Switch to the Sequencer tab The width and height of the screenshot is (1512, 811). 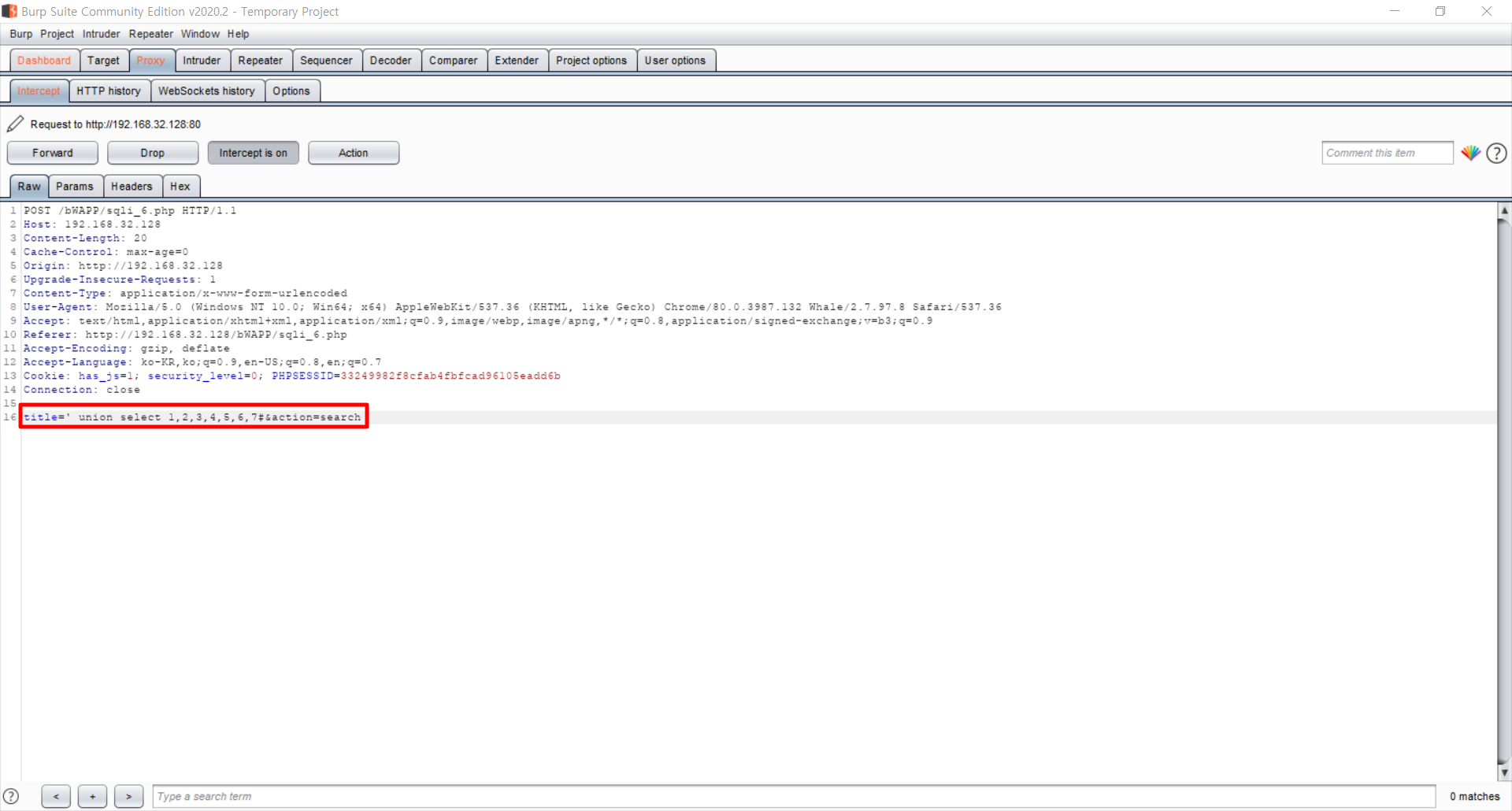[326, 61]
